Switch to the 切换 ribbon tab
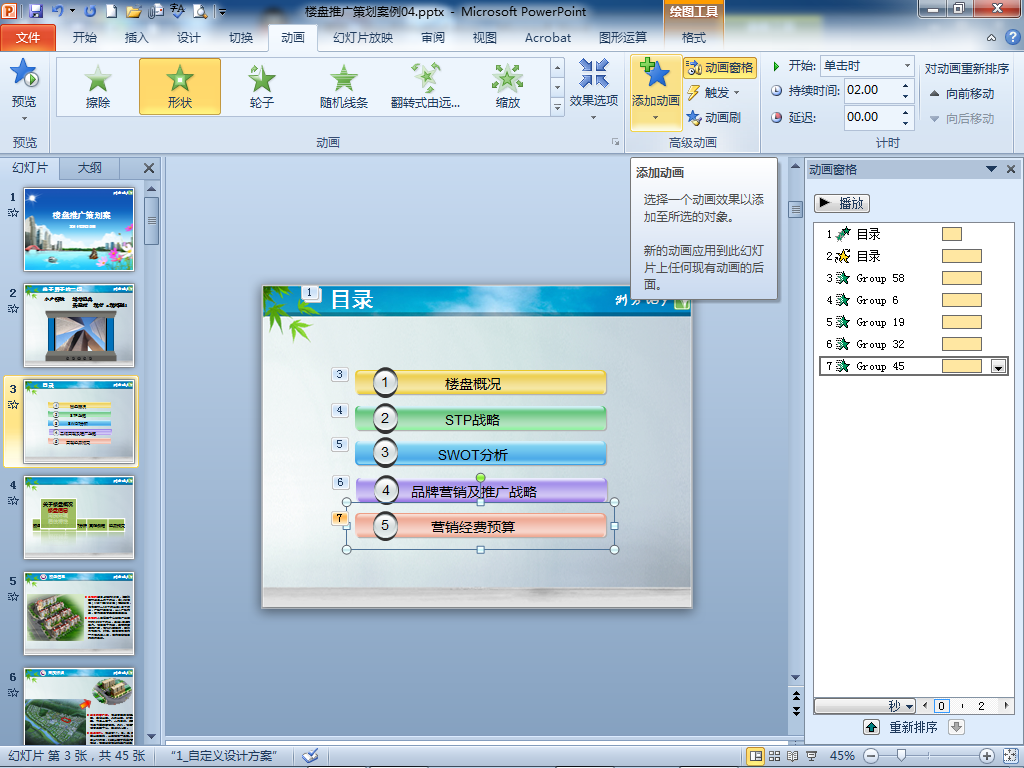This screenshot has width=1024, height=768. 241,38
